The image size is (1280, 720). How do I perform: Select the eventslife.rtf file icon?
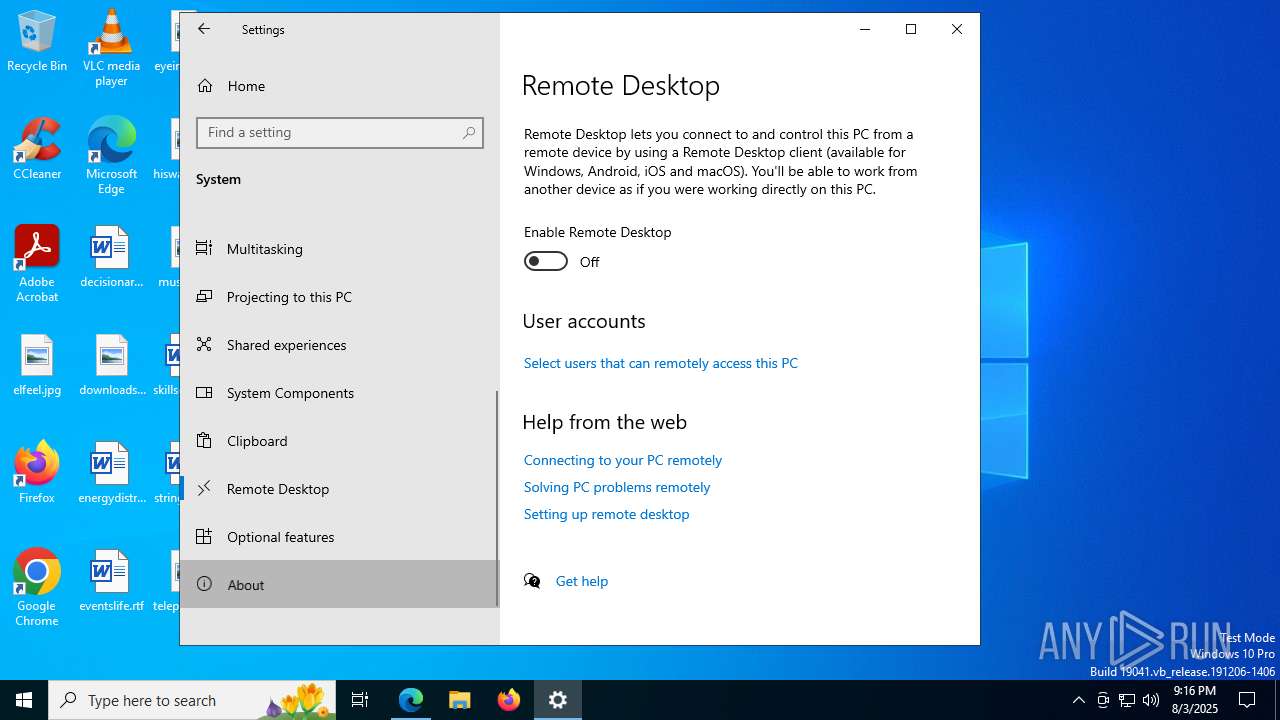coord(111,581)
